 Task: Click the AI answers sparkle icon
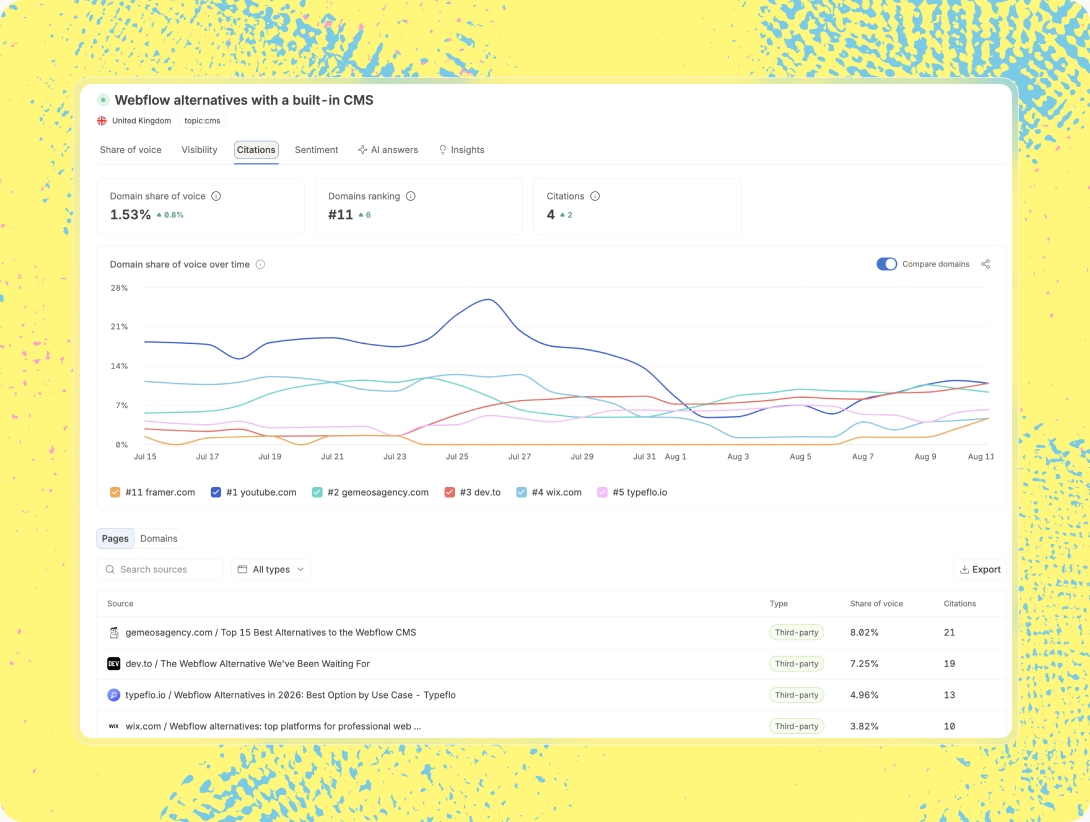(x=362, y=150)
